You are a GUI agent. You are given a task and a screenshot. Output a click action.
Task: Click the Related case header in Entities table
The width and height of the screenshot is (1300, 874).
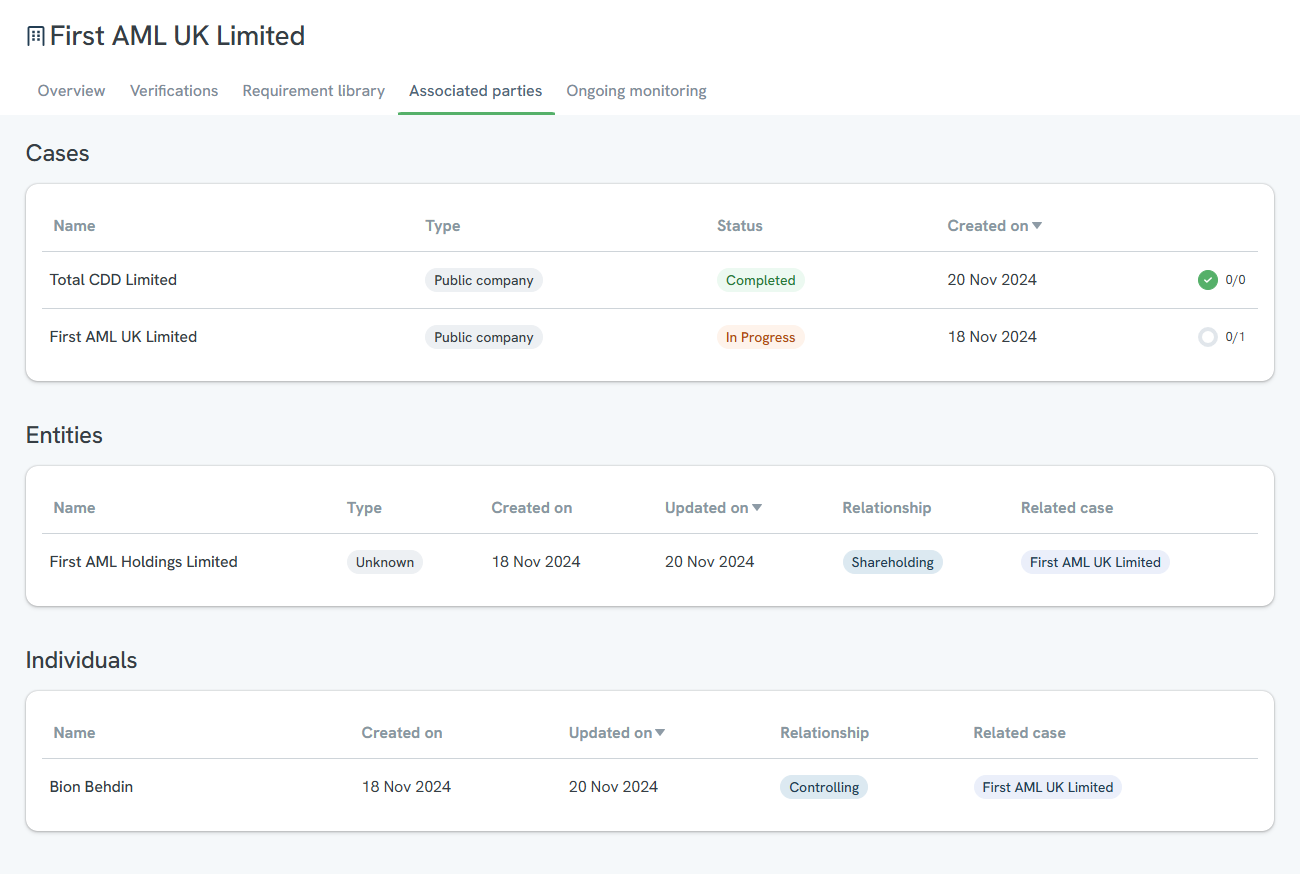[x=1067, y=508]
